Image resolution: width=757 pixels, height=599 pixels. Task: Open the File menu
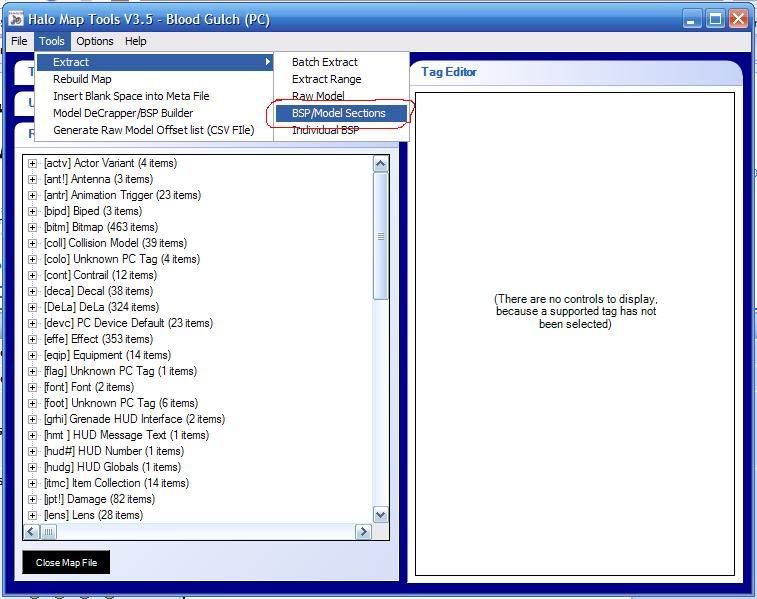19,42
